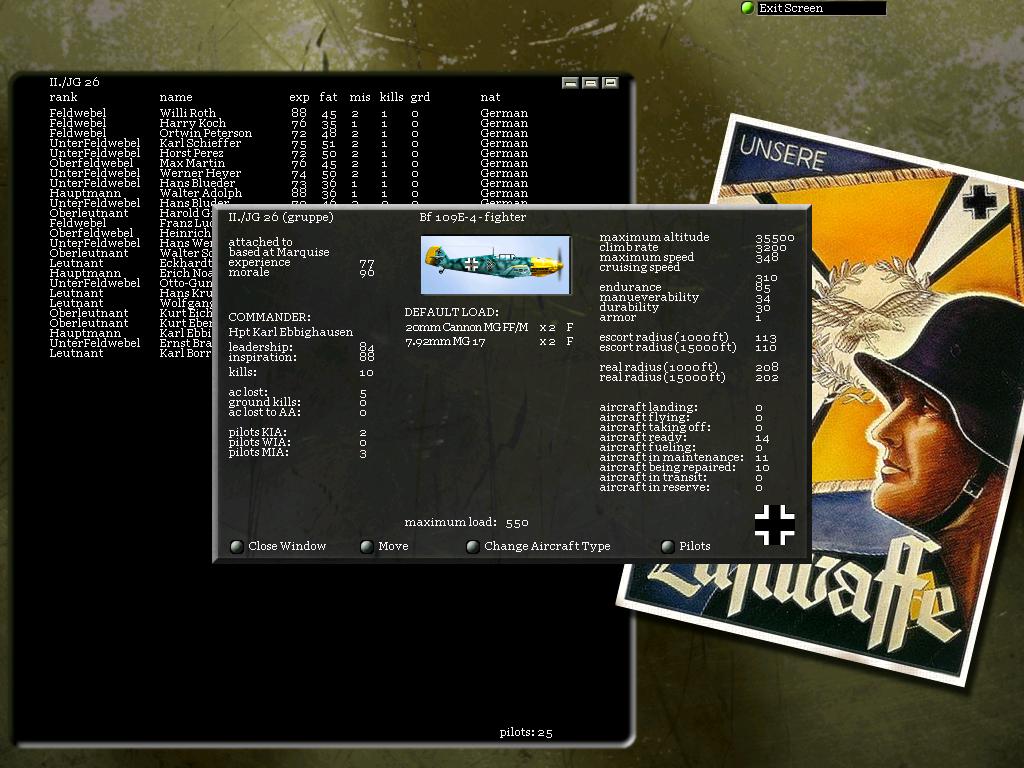The width and height of the screenshot is (1024, 768).
Task: Click the II./JG 26 (gruppe) heading
Action: click(x=281, y=217)
